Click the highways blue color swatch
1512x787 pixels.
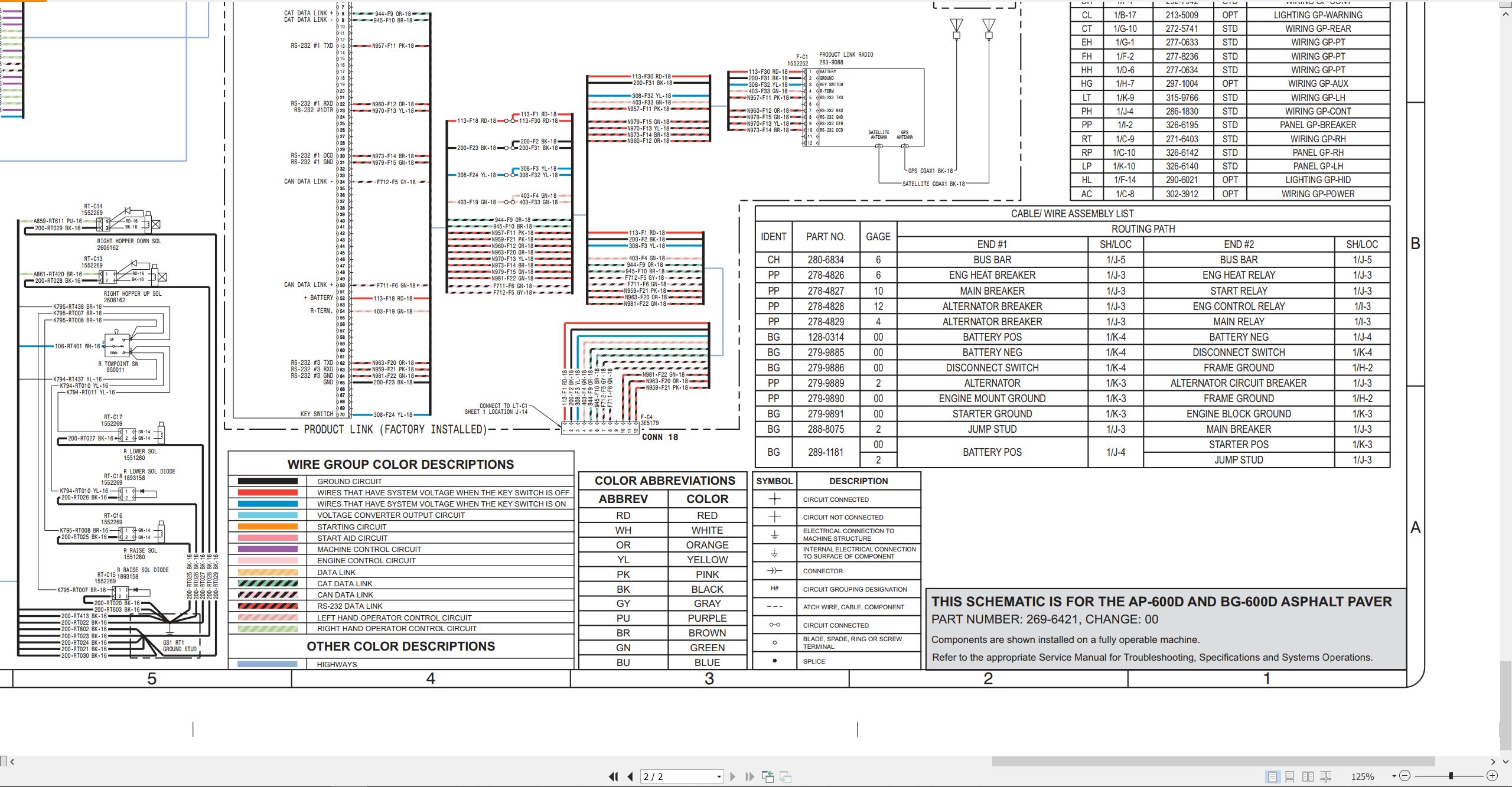click(268, 664)
